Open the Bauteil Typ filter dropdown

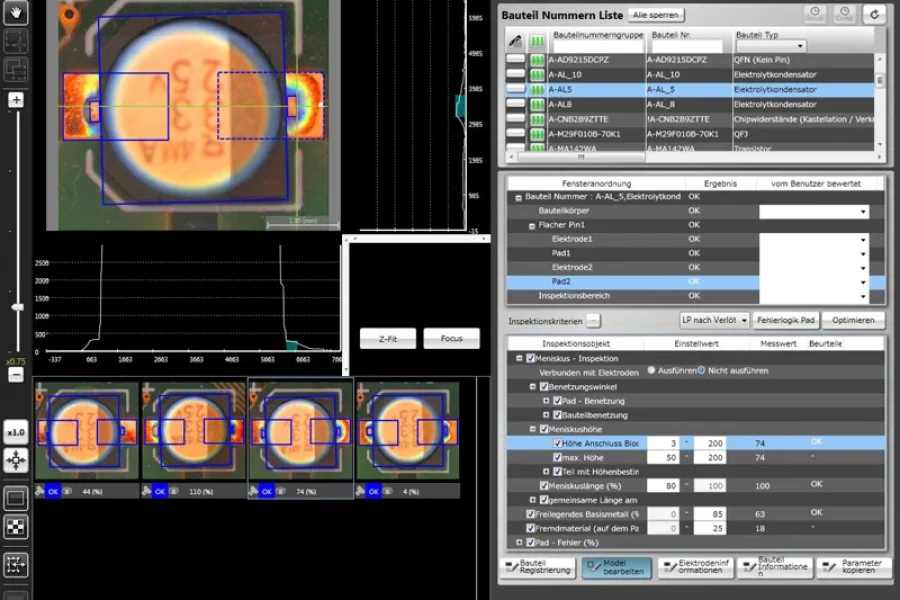point(770,46)
